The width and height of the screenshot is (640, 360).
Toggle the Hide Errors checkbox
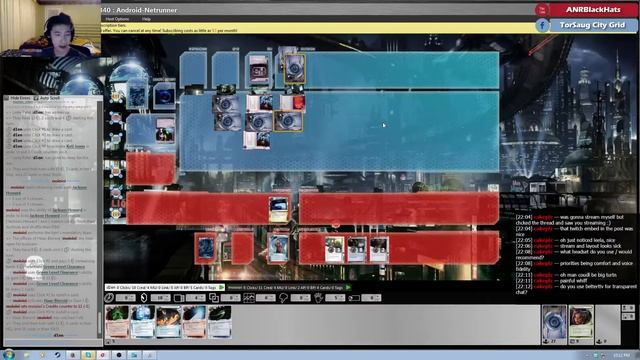(6, 98)
